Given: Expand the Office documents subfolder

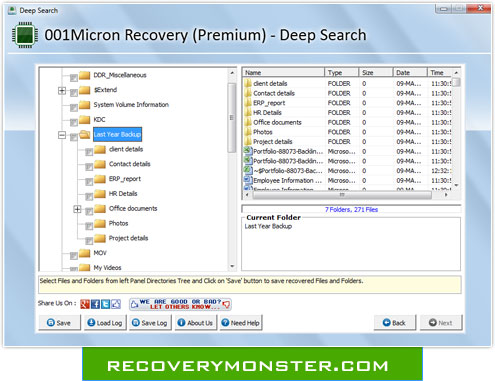Looking at the screenshot, I should [x=77, y=209].
